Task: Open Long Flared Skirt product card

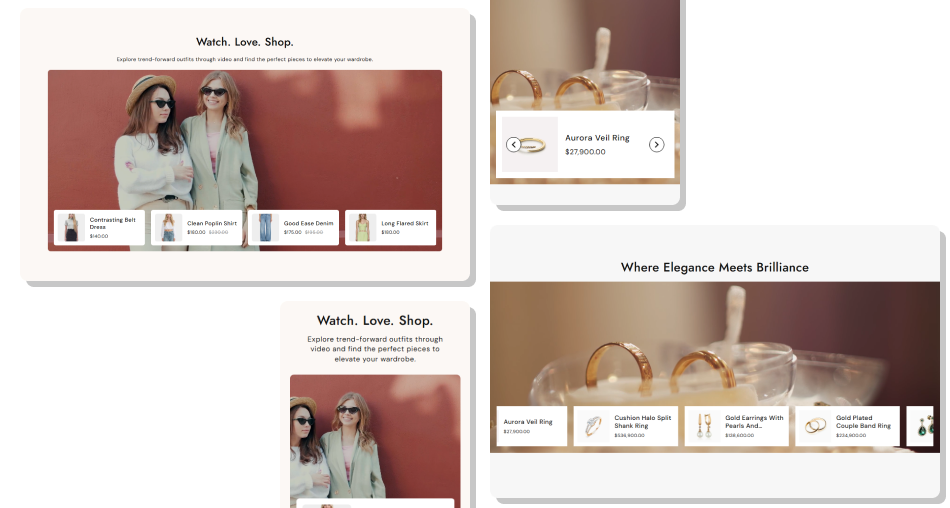Action: click(x=390, y=228)
